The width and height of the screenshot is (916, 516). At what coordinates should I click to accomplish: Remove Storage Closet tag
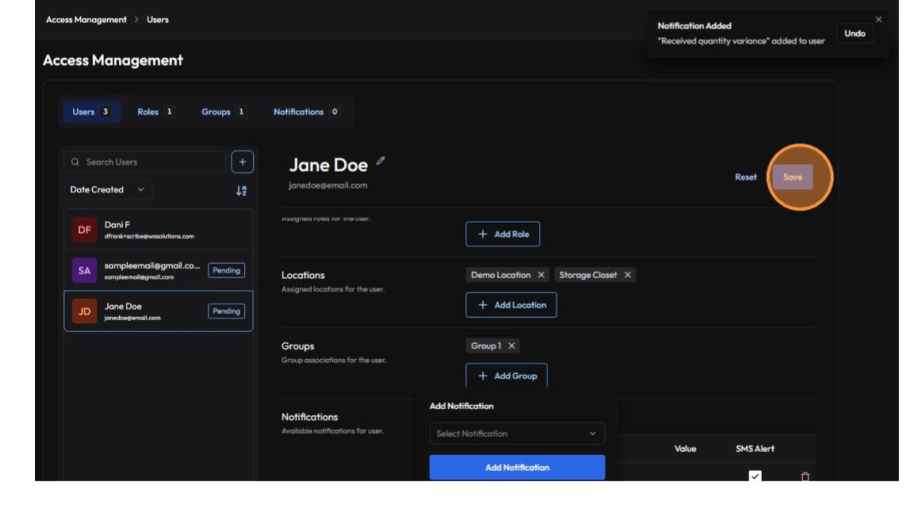pyautogui.click(x=627, y=275)
